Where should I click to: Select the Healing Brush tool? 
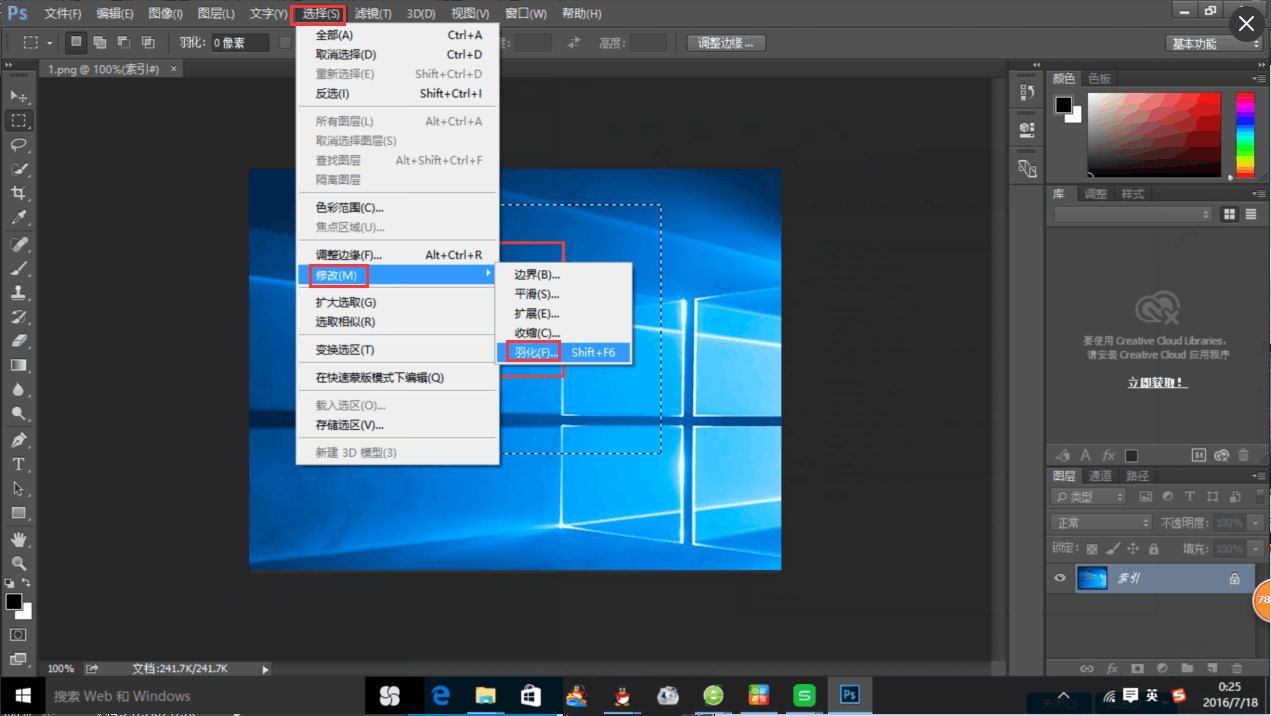coord(18,245)
